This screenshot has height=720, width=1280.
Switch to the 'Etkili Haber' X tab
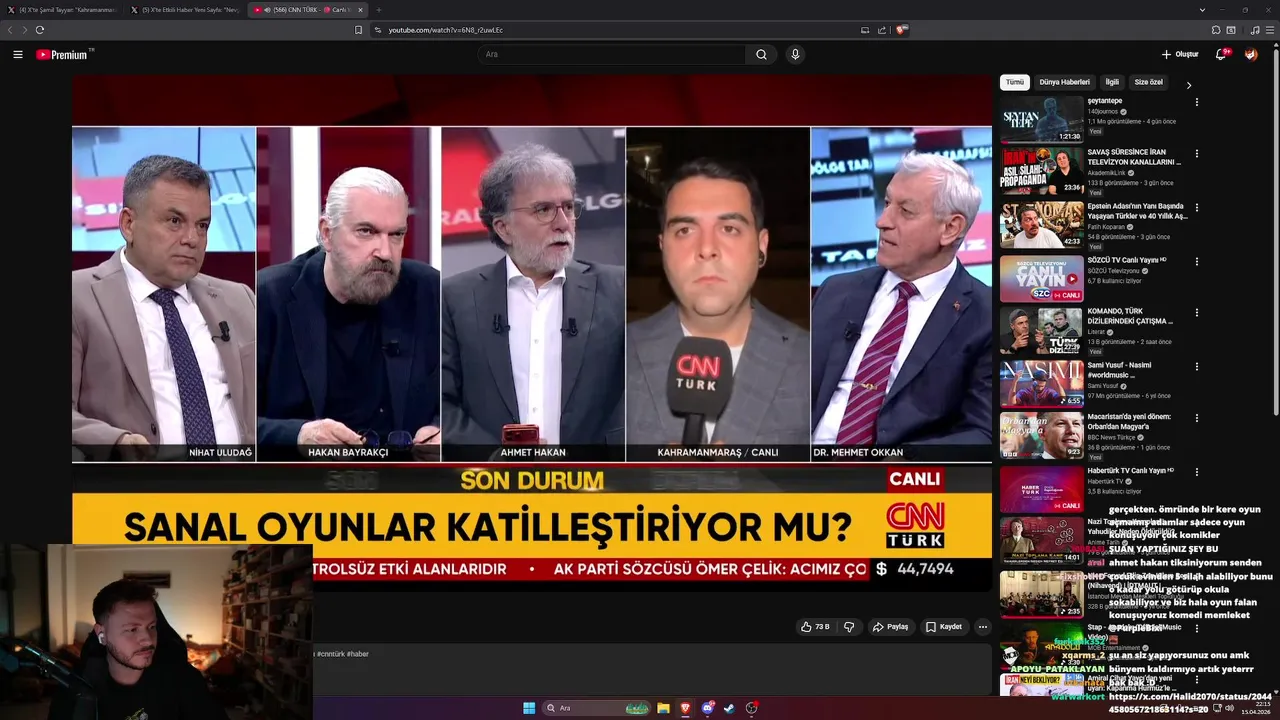point(185,9)
